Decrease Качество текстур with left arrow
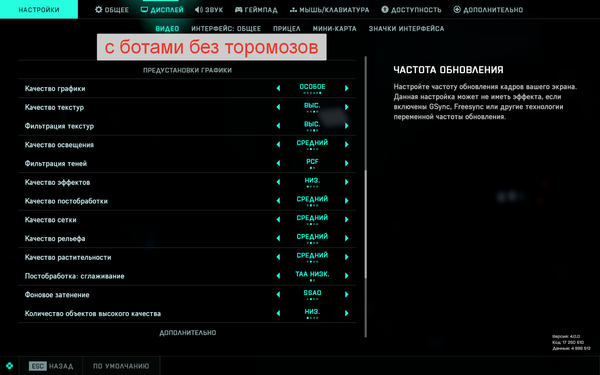This screenshot has height=375, width=600. [x=278, y=107]
